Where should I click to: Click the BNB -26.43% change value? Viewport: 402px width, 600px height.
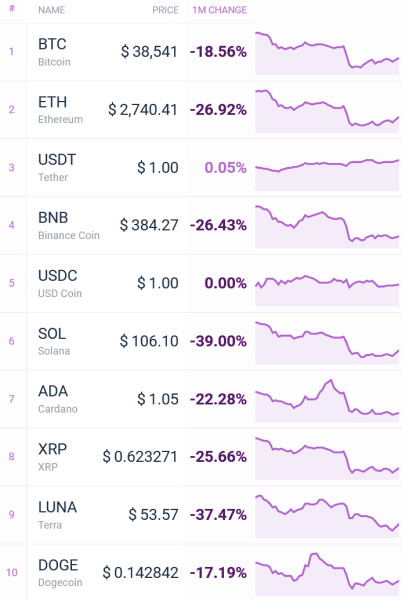pyautogui.click(x=218, y=225)
